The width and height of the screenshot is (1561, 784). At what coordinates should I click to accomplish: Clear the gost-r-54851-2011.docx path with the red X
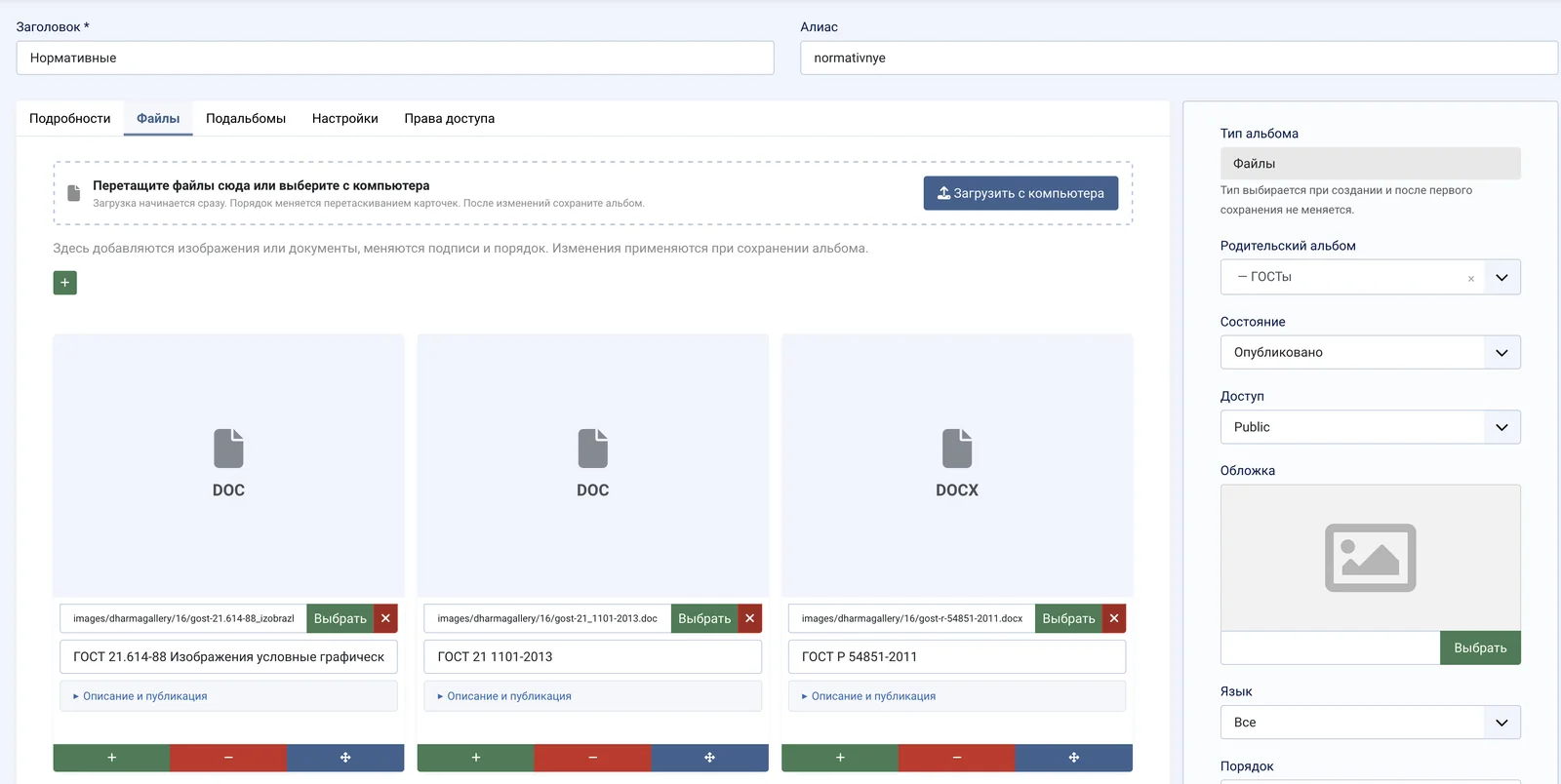click(x=1114, y=618)
